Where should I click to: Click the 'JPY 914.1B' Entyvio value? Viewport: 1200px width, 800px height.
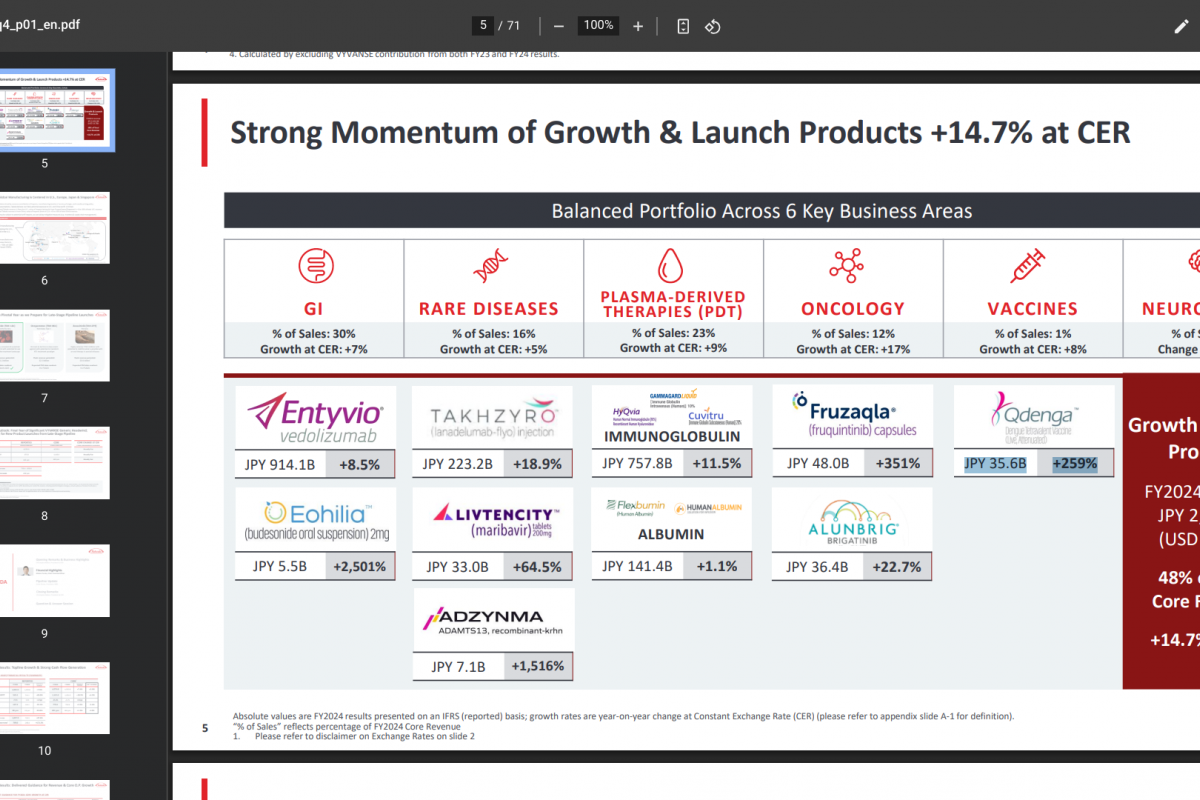click(x=282, y=464)
